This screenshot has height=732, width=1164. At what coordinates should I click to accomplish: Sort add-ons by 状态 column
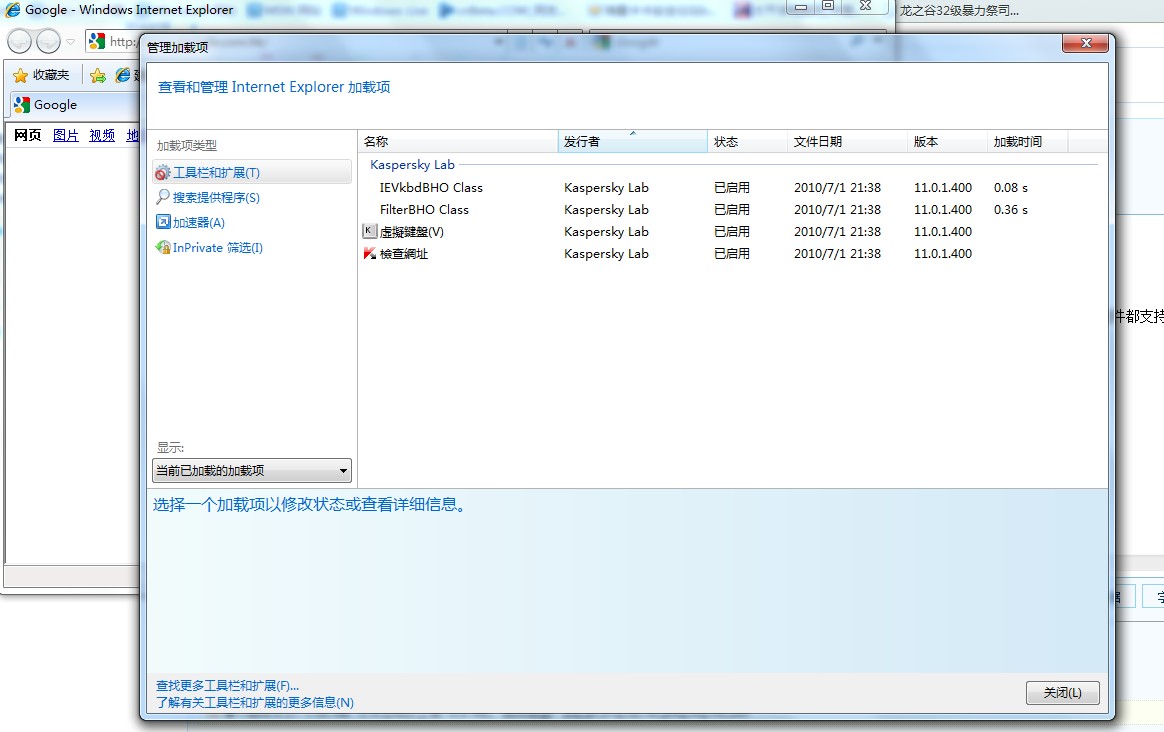[748, 141]
